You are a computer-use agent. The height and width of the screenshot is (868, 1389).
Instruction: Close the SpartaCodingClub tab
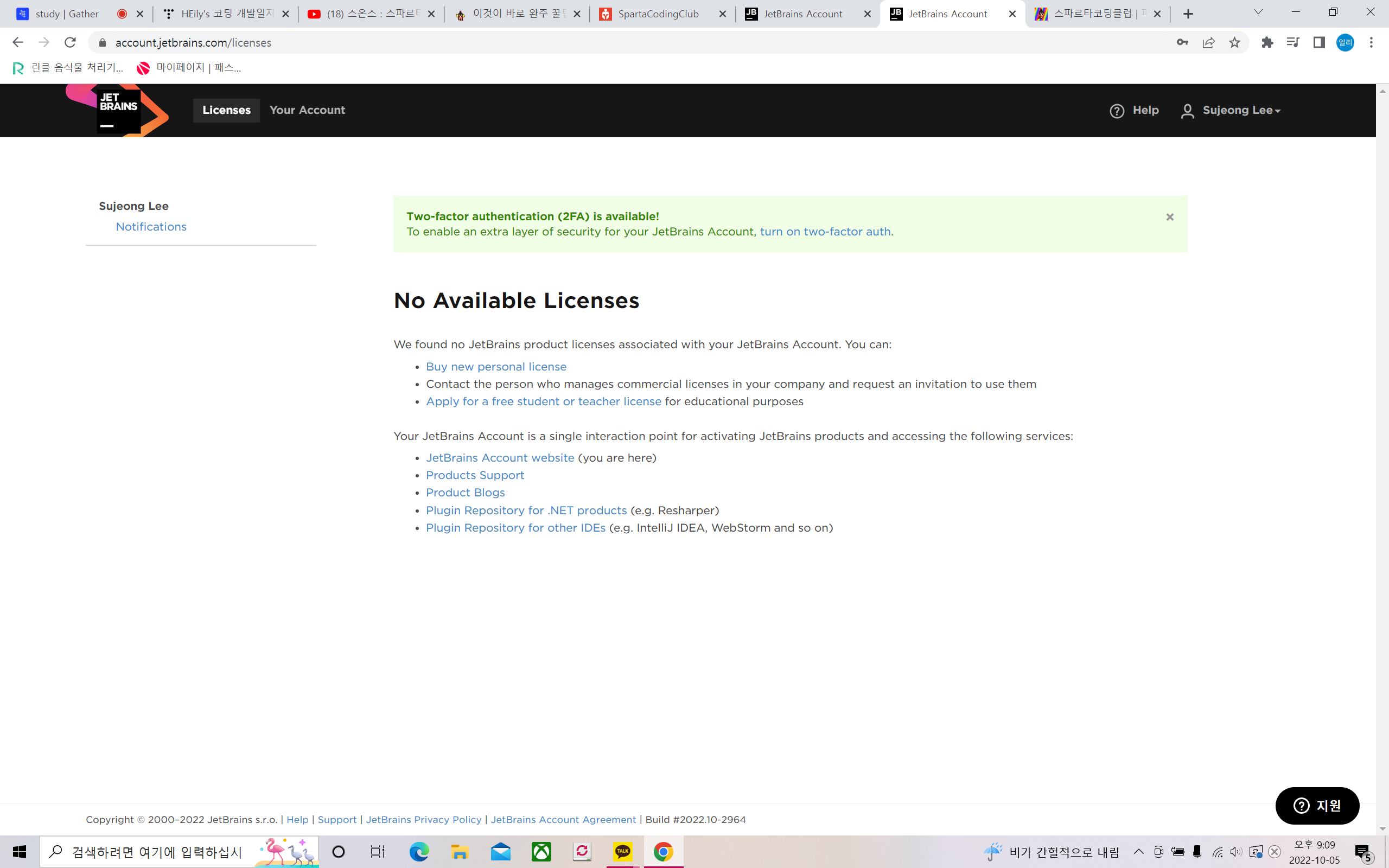[723, 14]
